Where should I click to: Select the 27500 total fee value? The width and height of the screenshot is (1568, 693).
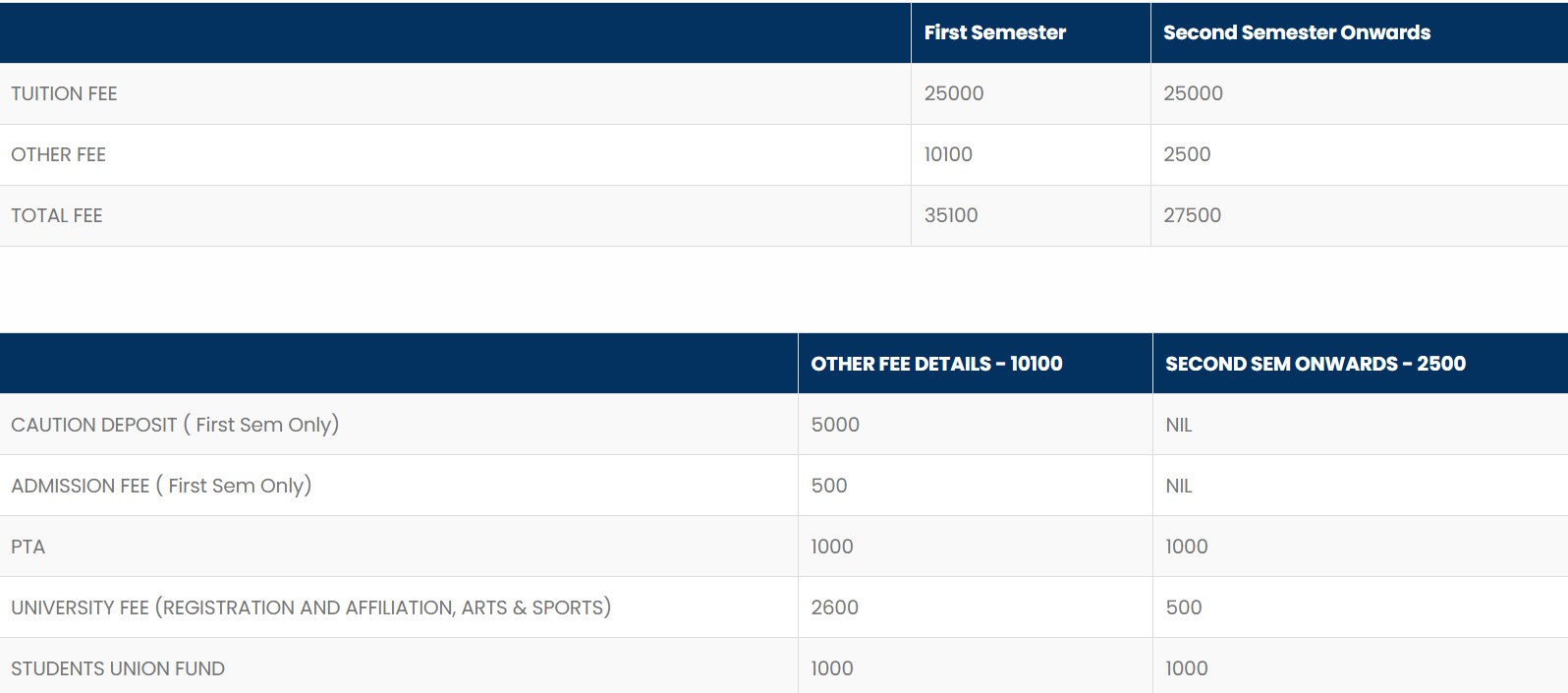(x=1192, y=215)
